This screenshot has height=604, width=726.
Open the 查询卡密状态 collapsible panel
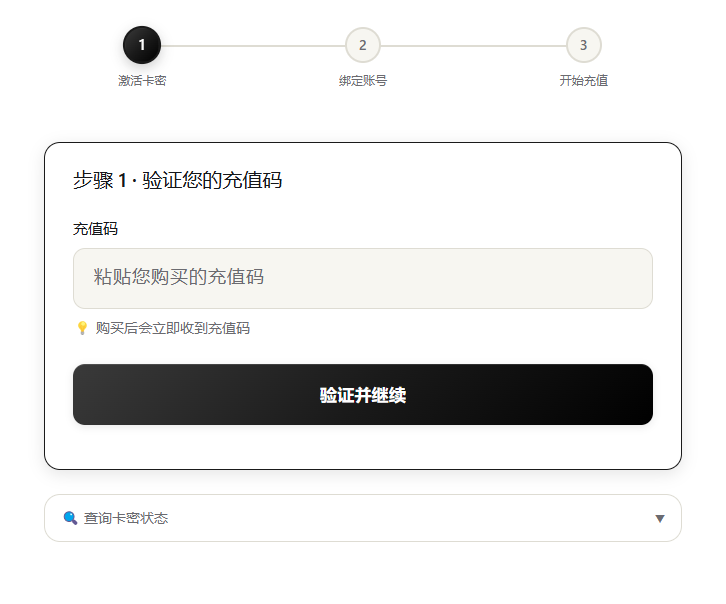point(363,518)
